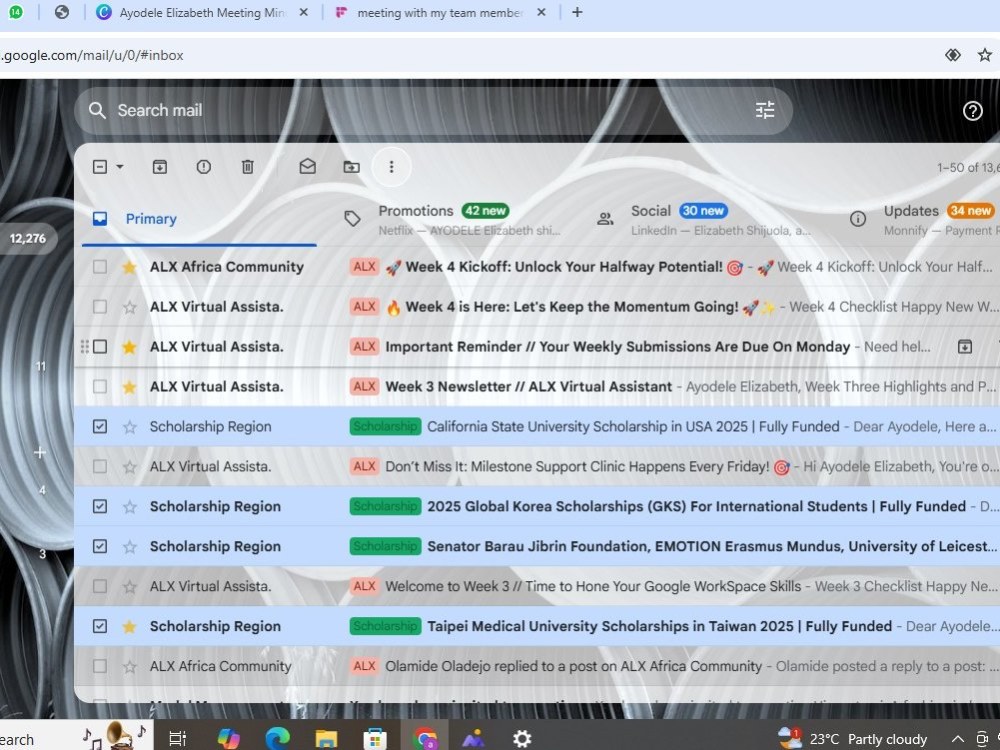Image resolution: width=1000 pixels, height=750 pixels.
Task: Close the meeting with my team member tab
Action: (541, 12)
